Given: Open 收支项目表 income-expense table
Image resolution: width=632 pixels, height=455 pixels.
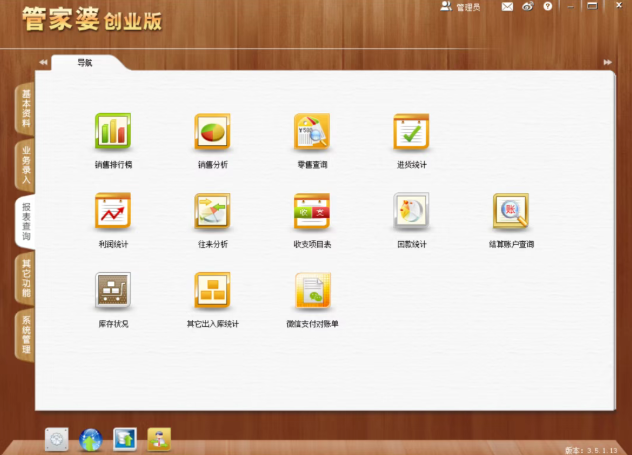Looking at the screenshot, I should click(x=311, y=212).
